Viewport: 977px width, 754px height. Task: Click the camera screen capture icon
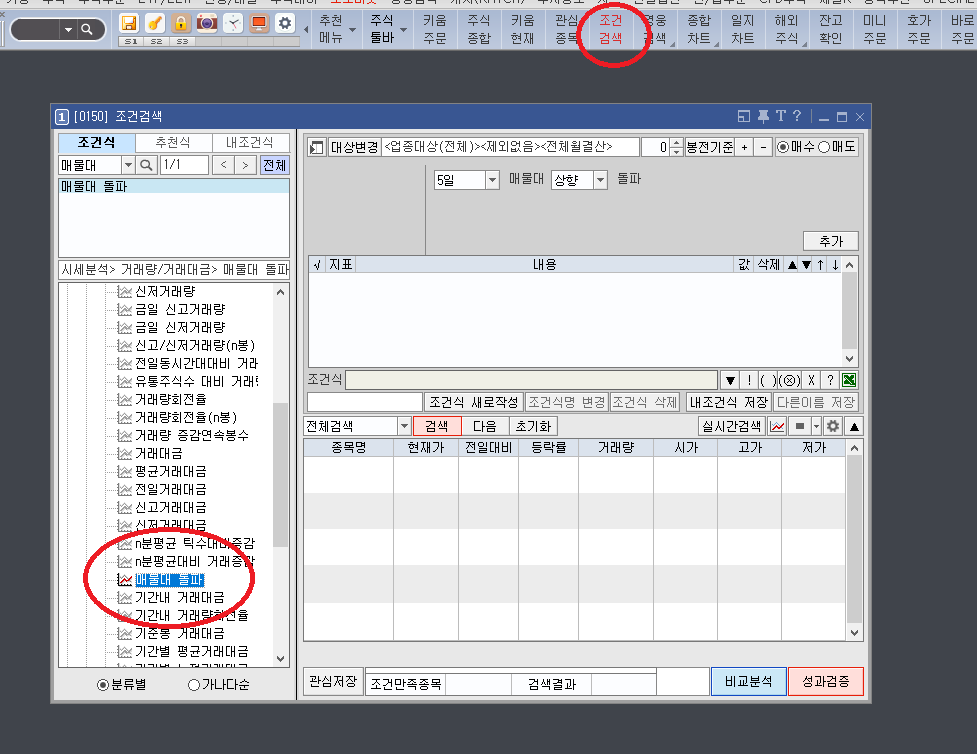[207, 24]
